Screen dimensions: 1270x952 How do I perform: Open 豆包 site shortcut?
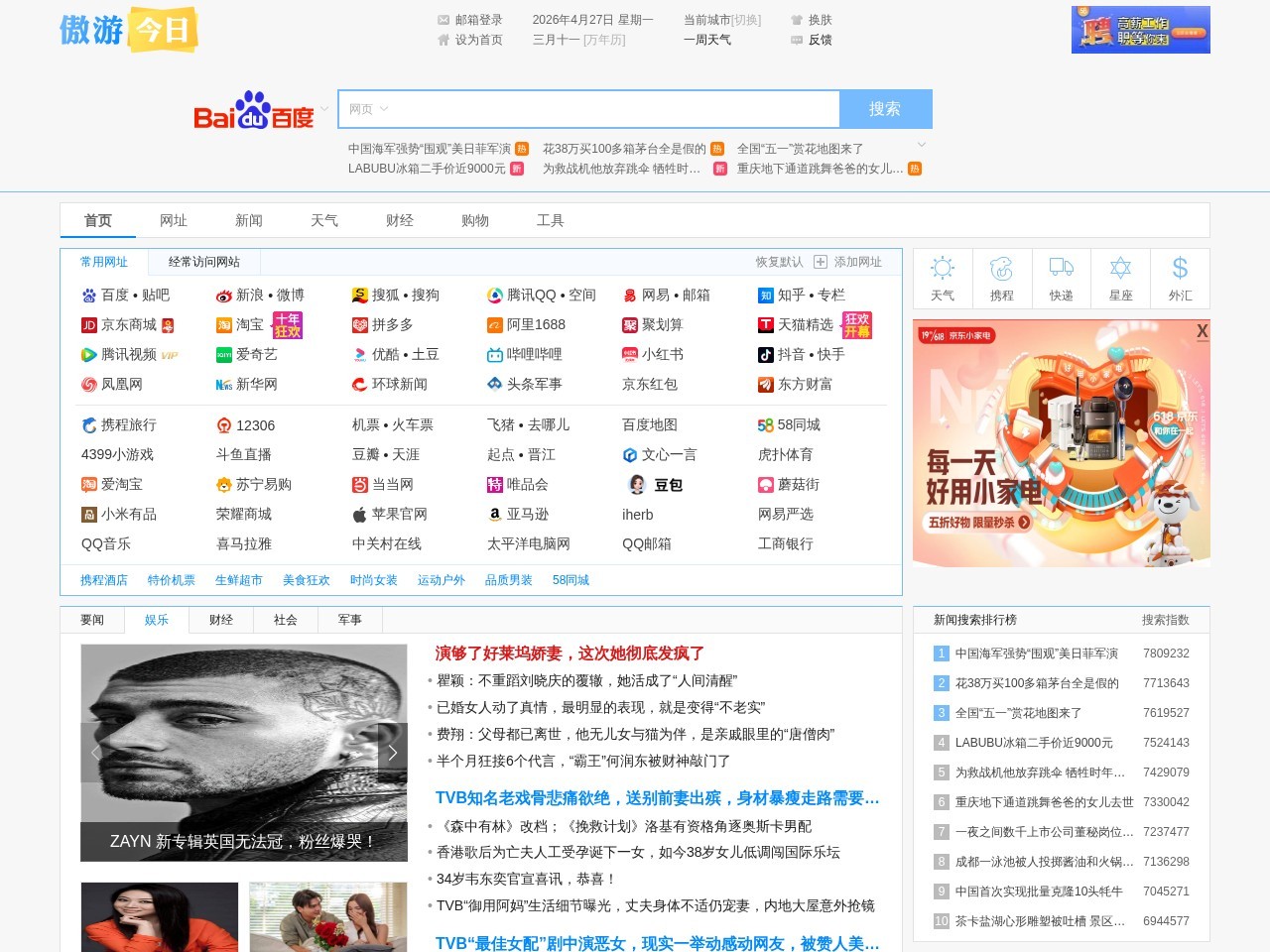[657, 484]
